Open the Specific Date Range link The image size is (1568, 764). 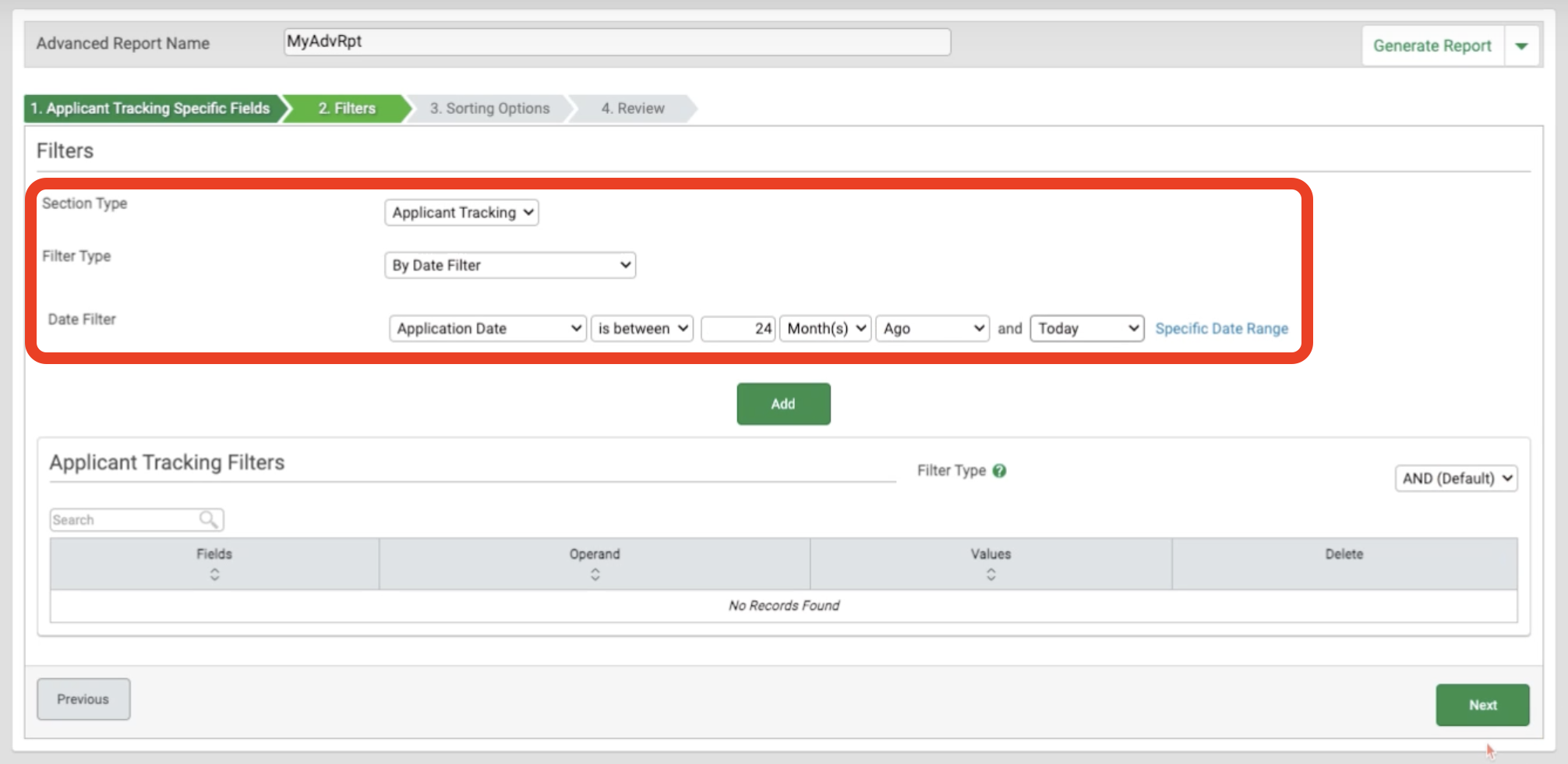[1221, 328]
